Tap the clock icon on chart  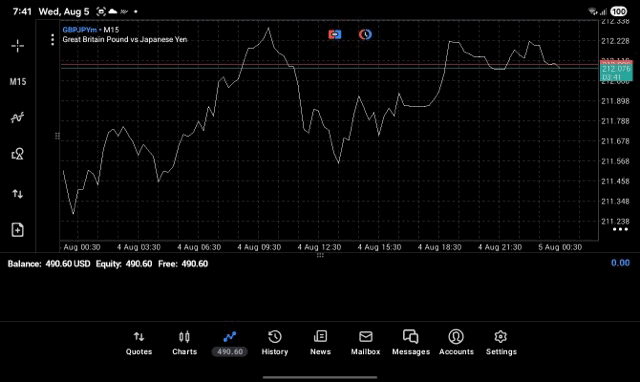pyautogui.click(x=365, y=35)
